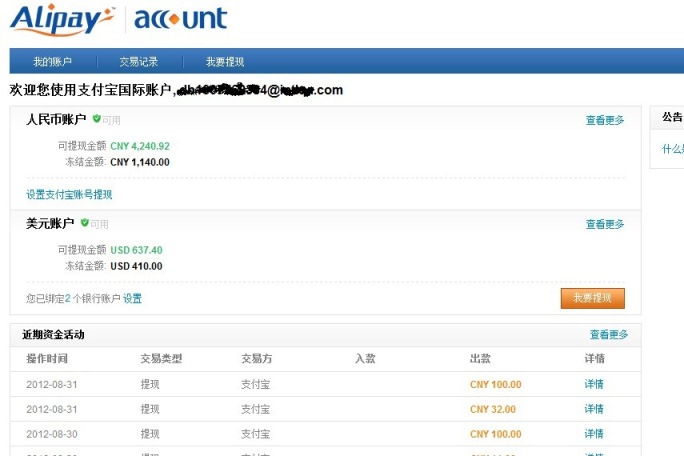Click the CNY 1,140.00 frozen amount
Screen dimensions: 684x456
[140, 162]
